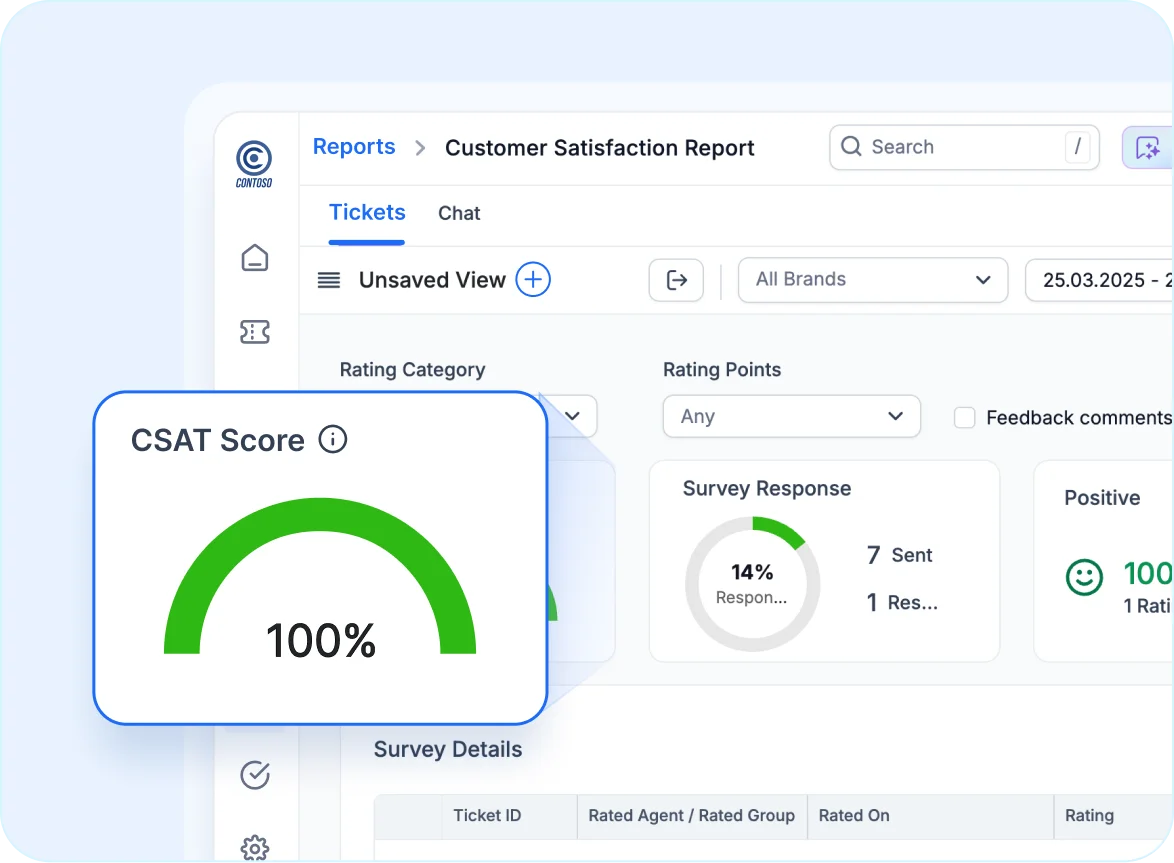The width and height of the screenshot is (1174, 863).
Task: Open the Rating Category dropdown
Action: 572,416
